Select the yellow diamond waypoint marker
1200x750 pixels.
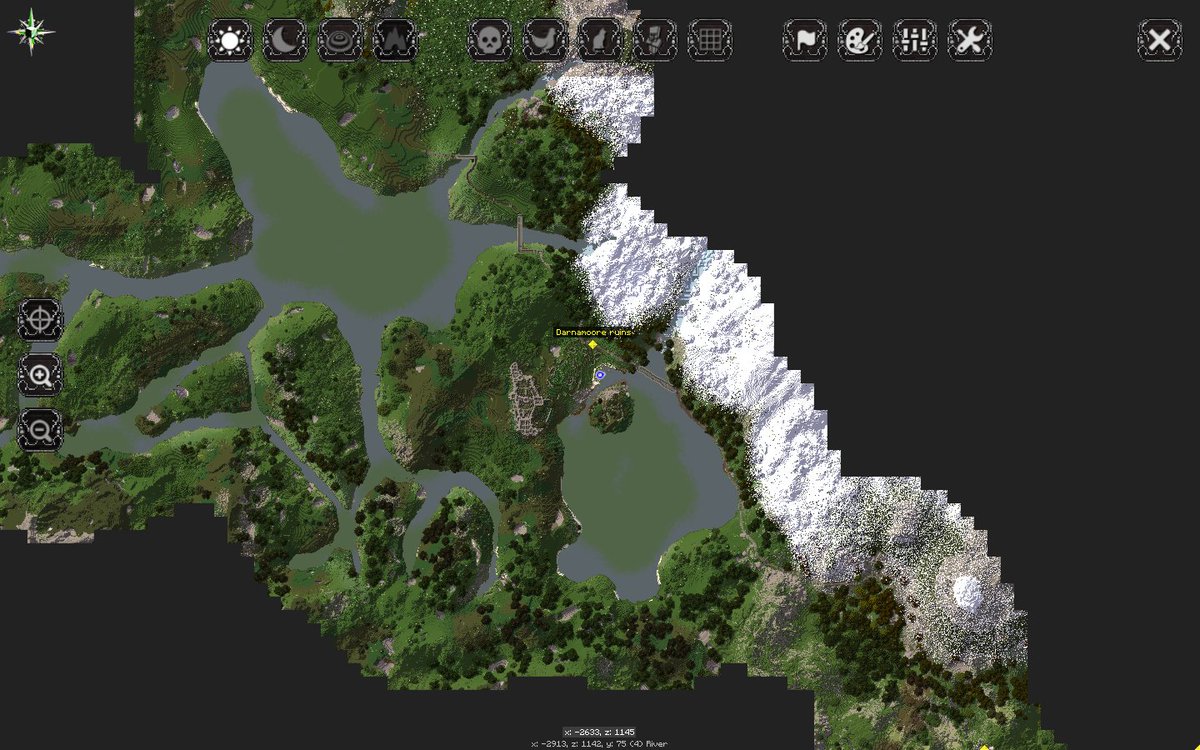pyautogui.click(x=592, y=344)
